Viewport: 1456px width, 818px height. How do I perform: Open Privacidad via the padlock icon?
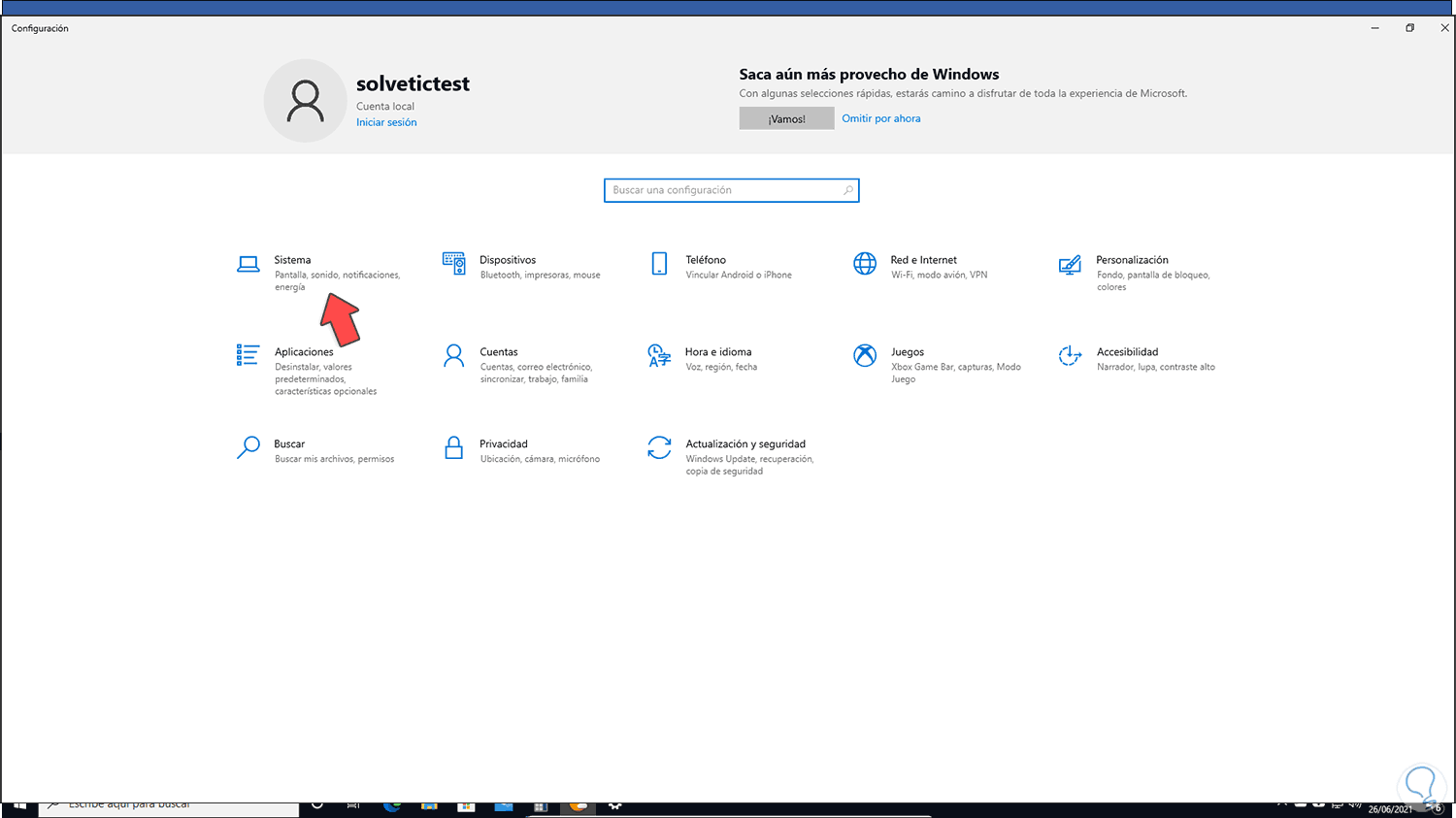453,447
